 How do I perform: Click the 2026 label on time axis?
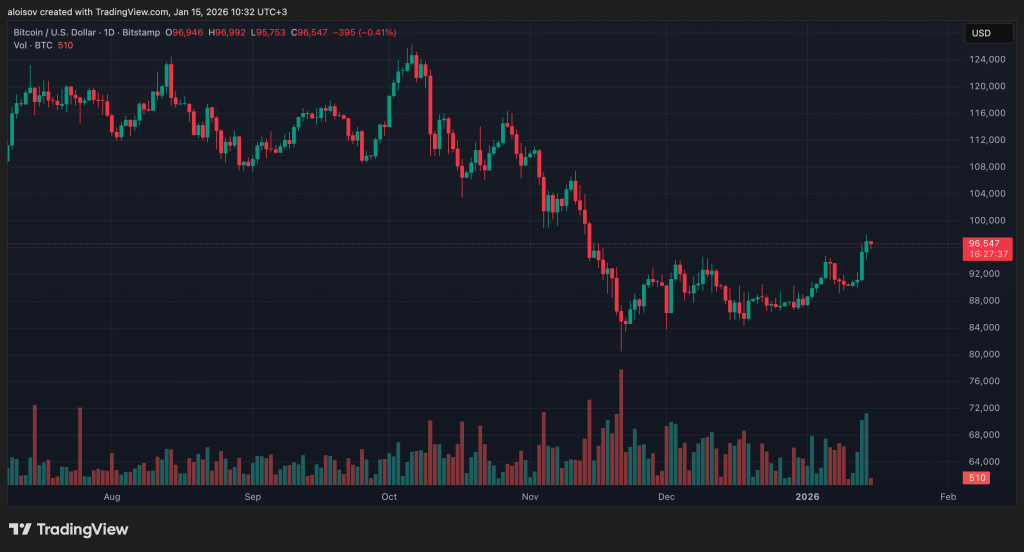point(807,496)
